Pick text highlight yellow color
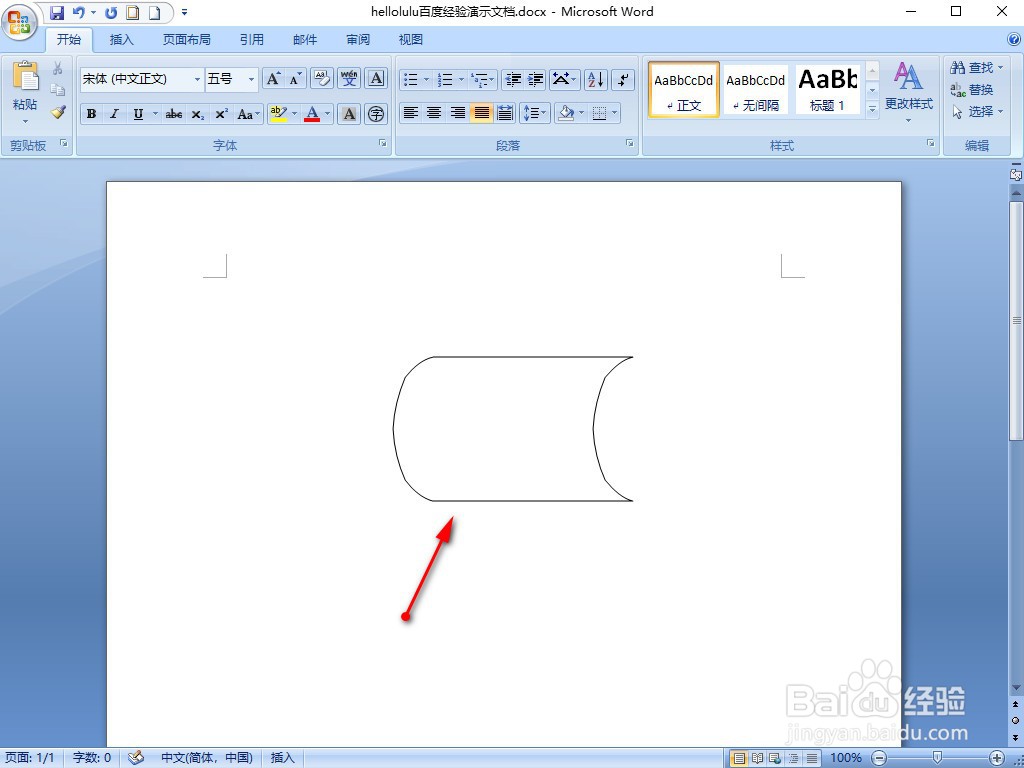This screenshot has width=1024, height=768. [278, 114]
